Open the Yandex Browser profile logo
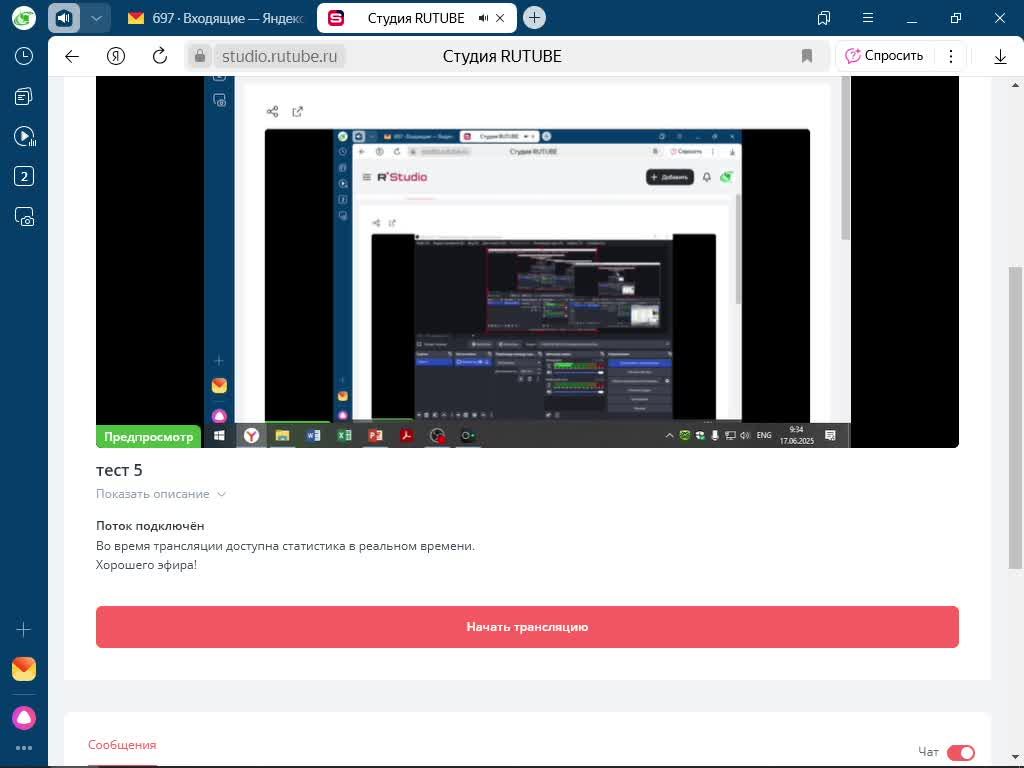The image size is (1024, 768). click(24, 18)
